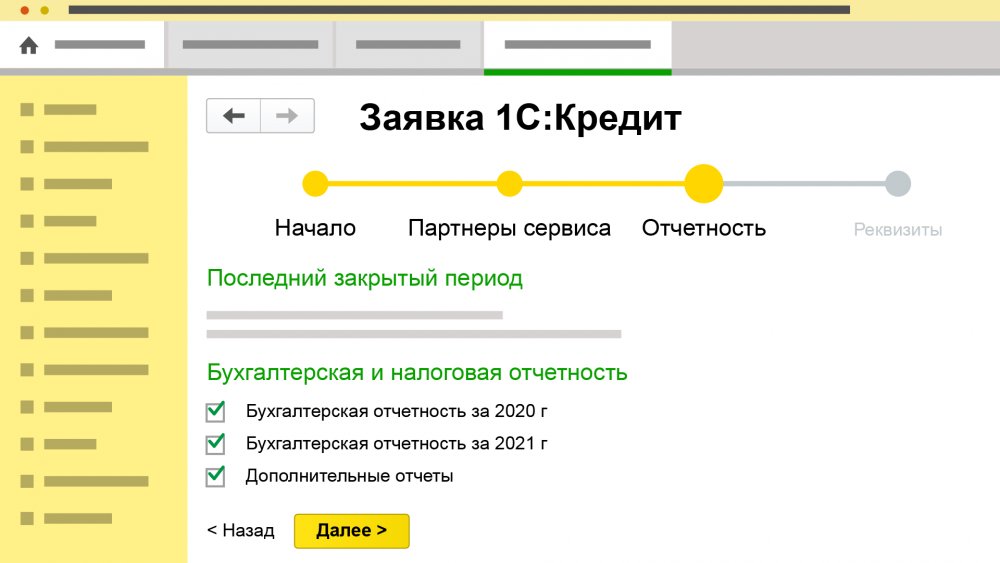Image resolution: width=1000 pixels, height=563 pixels.
Task: Click the red window control dot
Action: coord(25,10)
